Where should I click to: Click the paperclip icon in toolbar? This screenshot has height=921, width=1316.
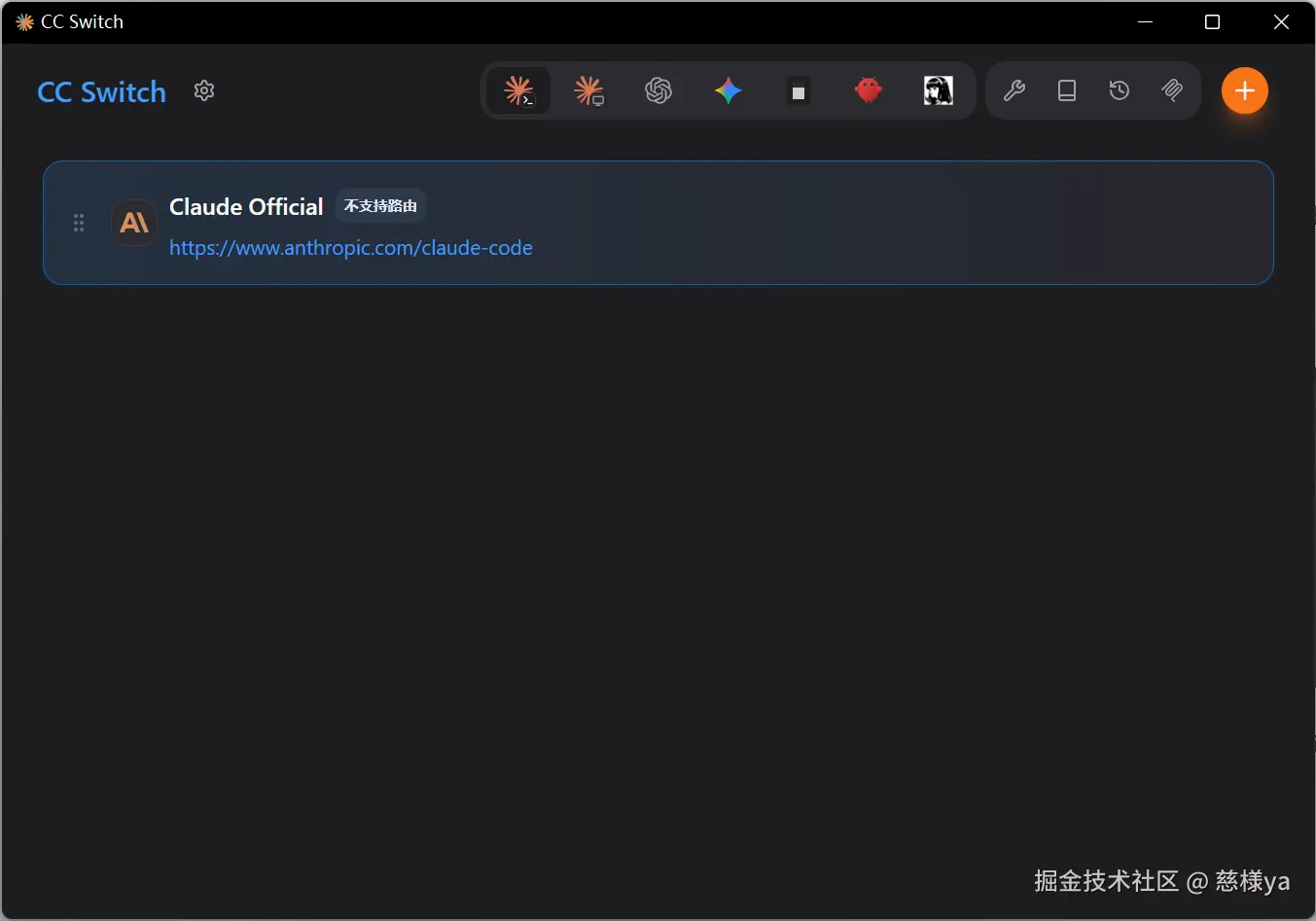pos(1172,90)
